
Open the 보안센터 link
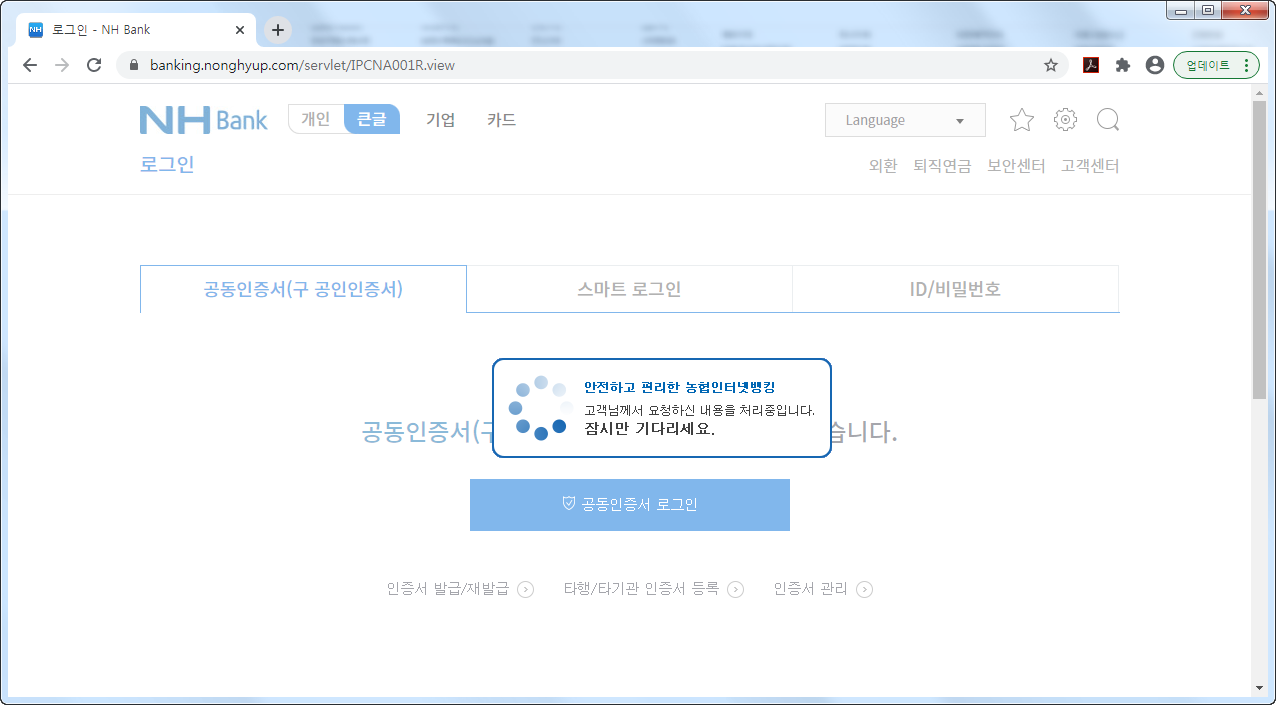(x=1016, y=166)
